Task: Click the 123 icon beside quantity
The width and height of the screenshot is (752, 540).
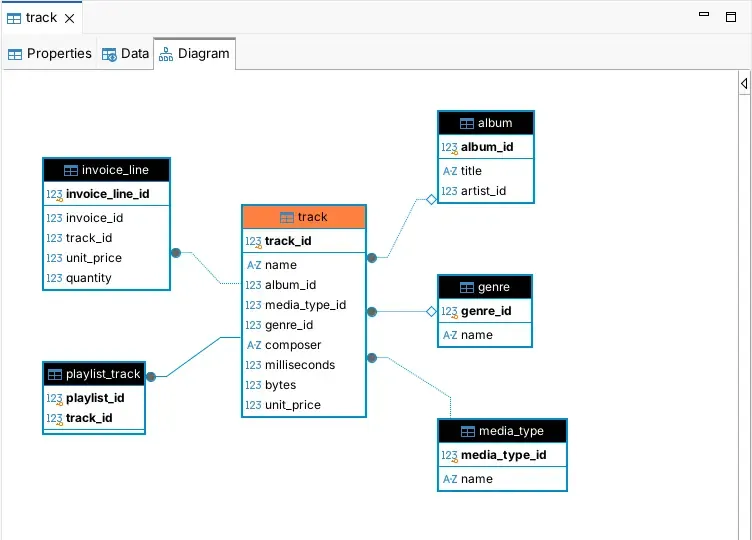Action: pyautogui.click(x=54, y=278)
